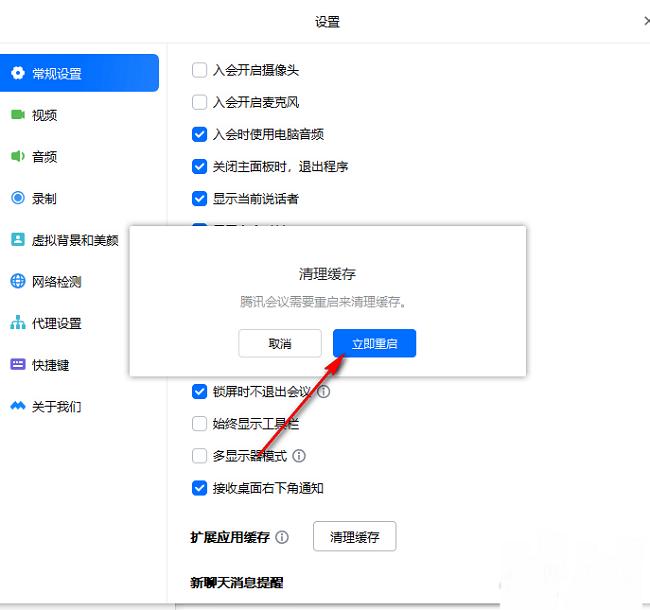Select the 视频 camera icon in sidebar
This screenshot has height=610, width=650.
click(x=18, y=115)
